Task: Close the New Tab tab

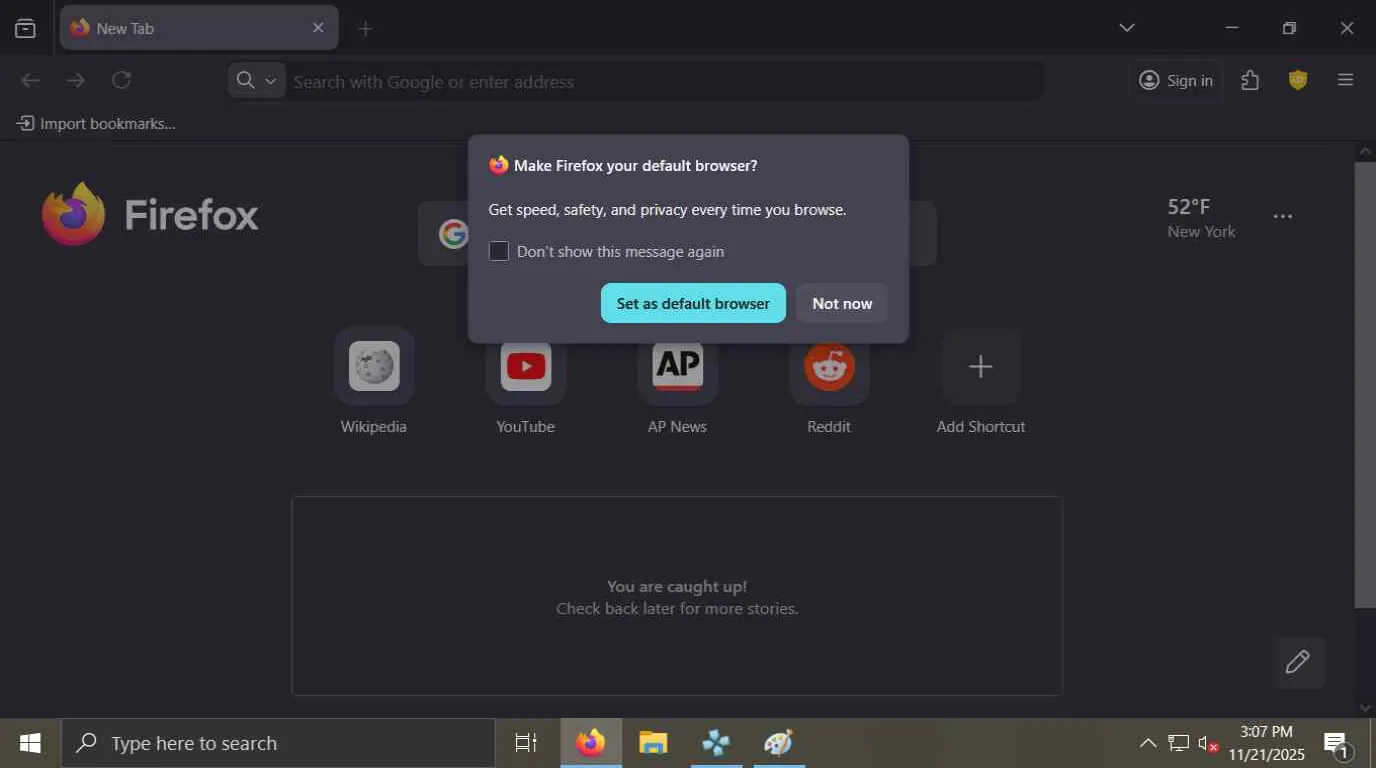Action: coord(318,28)
